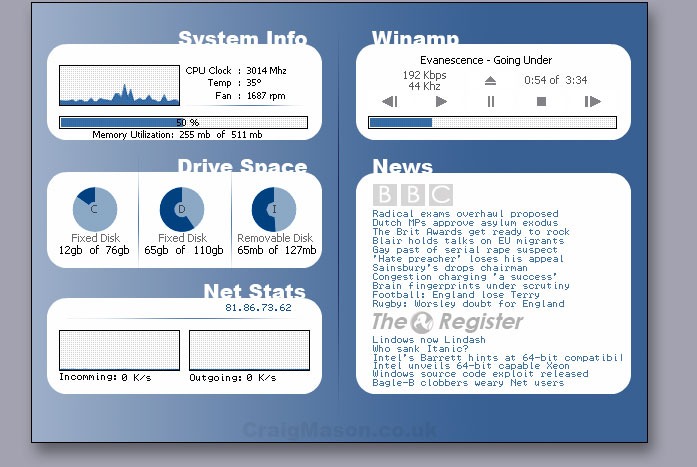Click the Outgoing traffic graph

[x=249, y=350]
